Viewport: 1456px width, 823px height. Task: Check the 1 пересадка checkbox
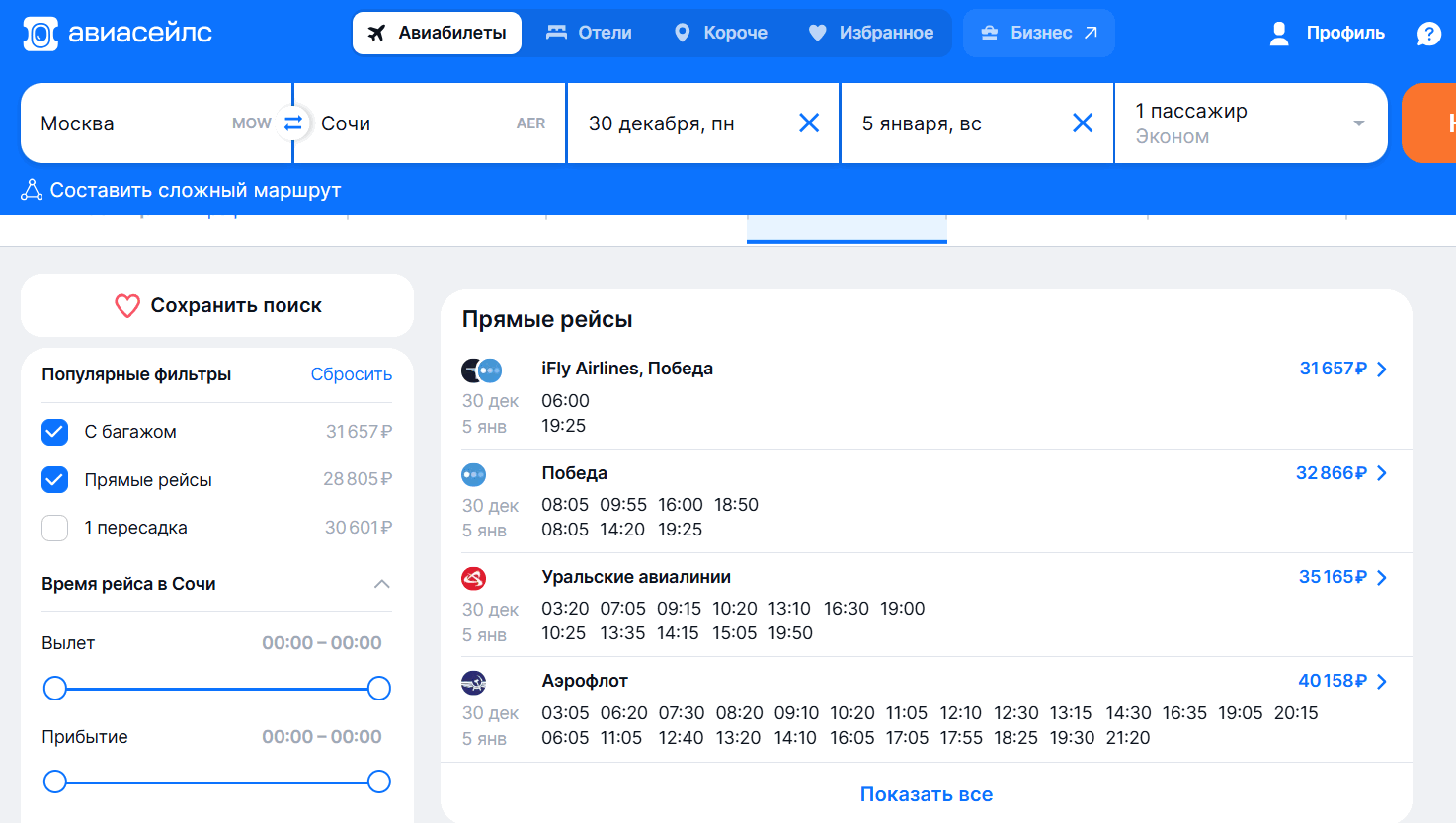tap(55, 528)
